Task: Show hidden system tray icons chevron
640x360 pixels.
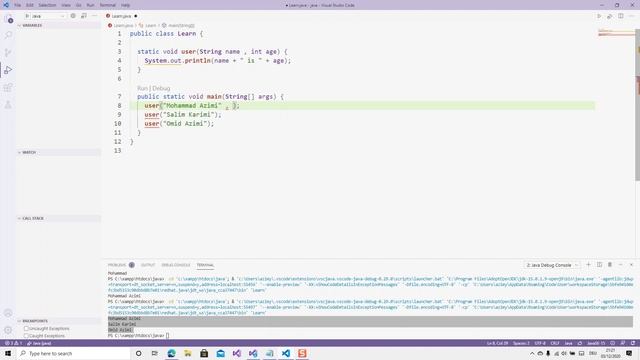Action: click(x=532, y=353)
